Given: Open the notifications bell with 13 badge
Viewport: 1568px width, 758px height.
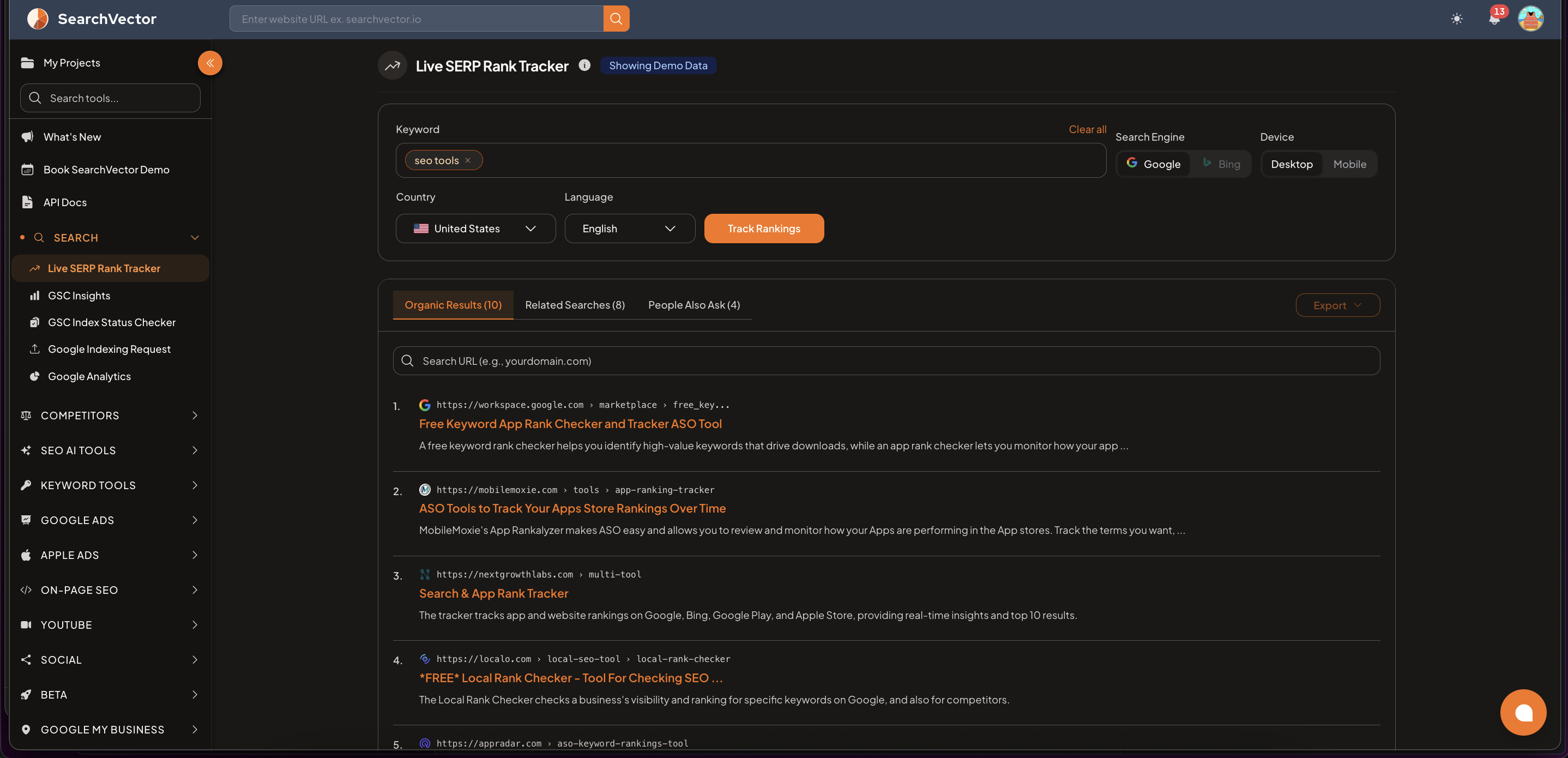Looking at the screenshot, I should coord(1494,17).
